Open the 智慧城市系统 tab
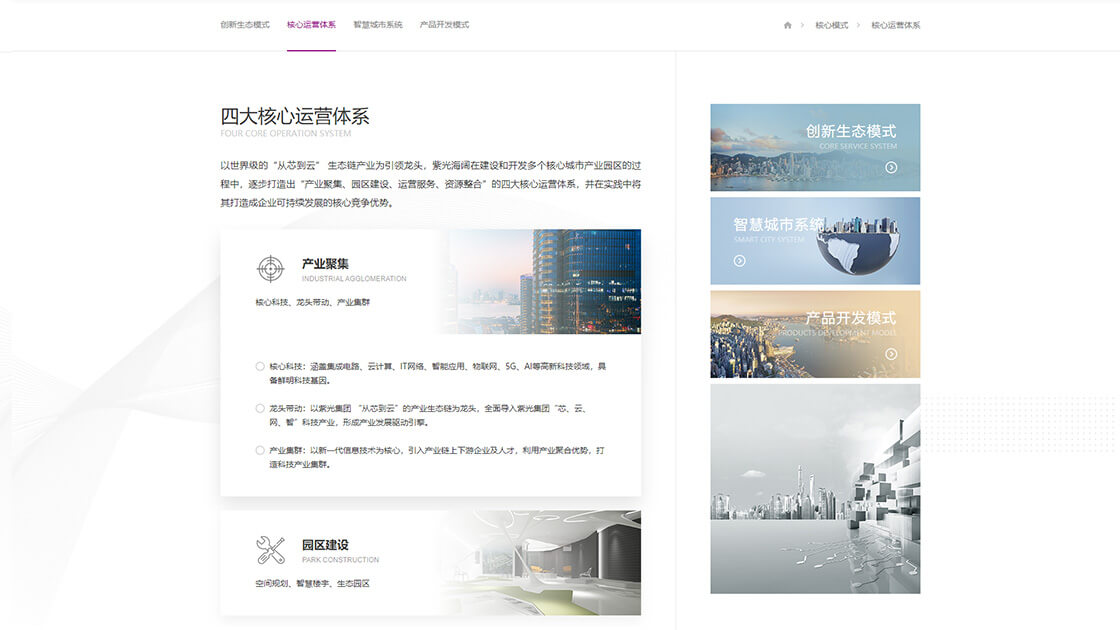This screenshot has height=630, width=1120. point(378,25)
